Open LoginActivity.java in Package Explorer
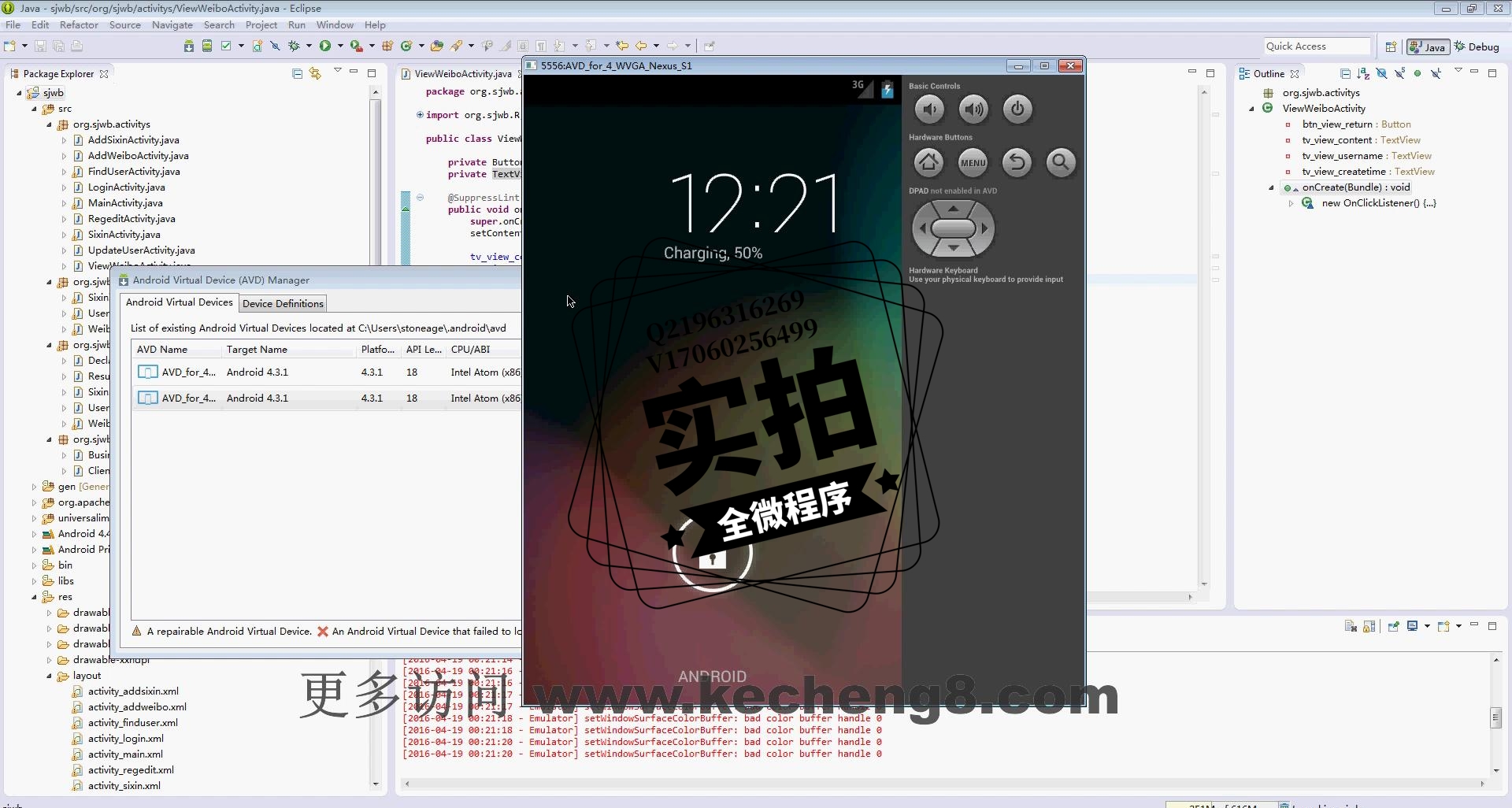This screenshot has width=1512, height=808. click(126, 187)
